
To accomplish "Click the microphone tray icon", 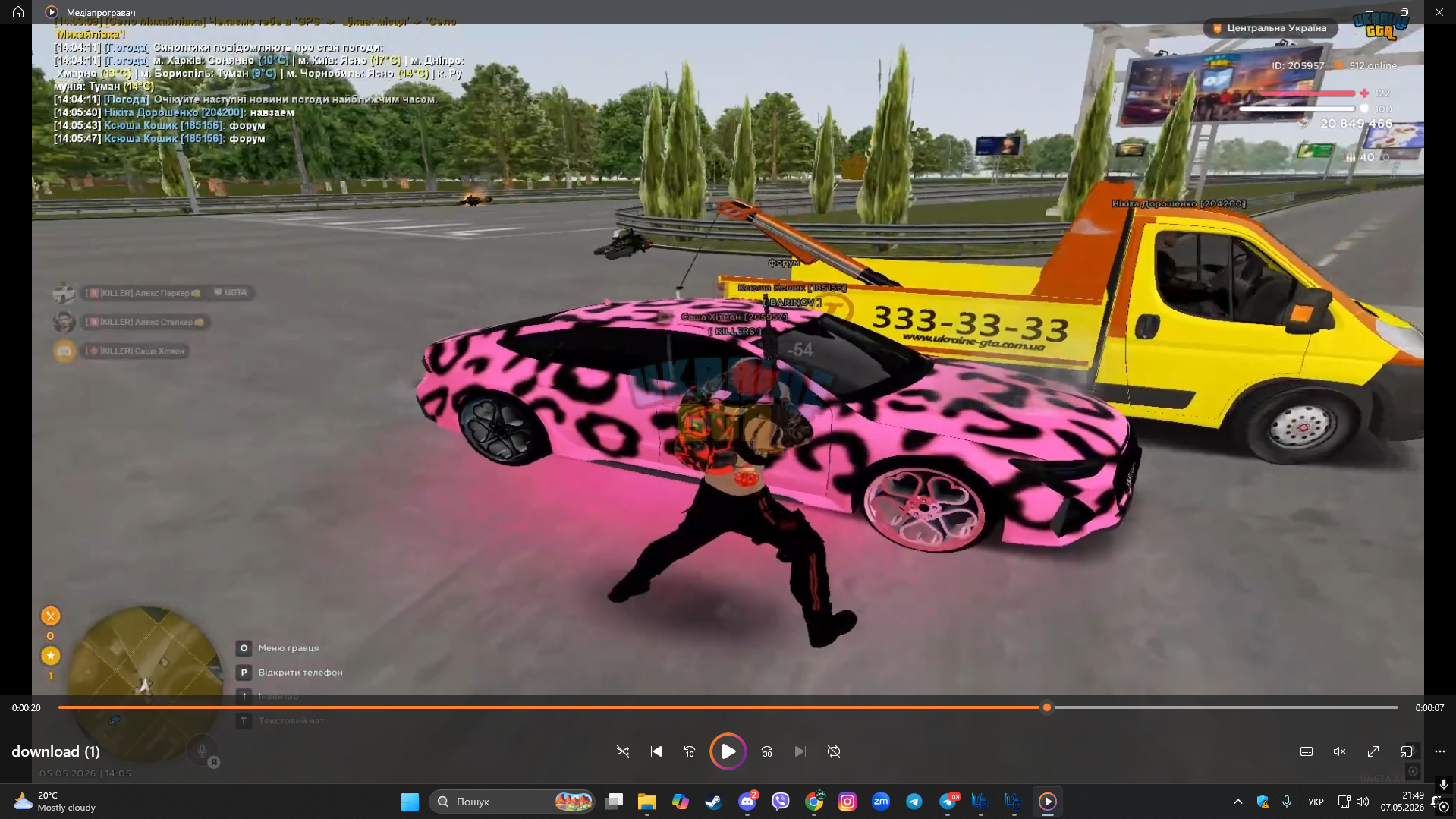I will (1287, 802).
